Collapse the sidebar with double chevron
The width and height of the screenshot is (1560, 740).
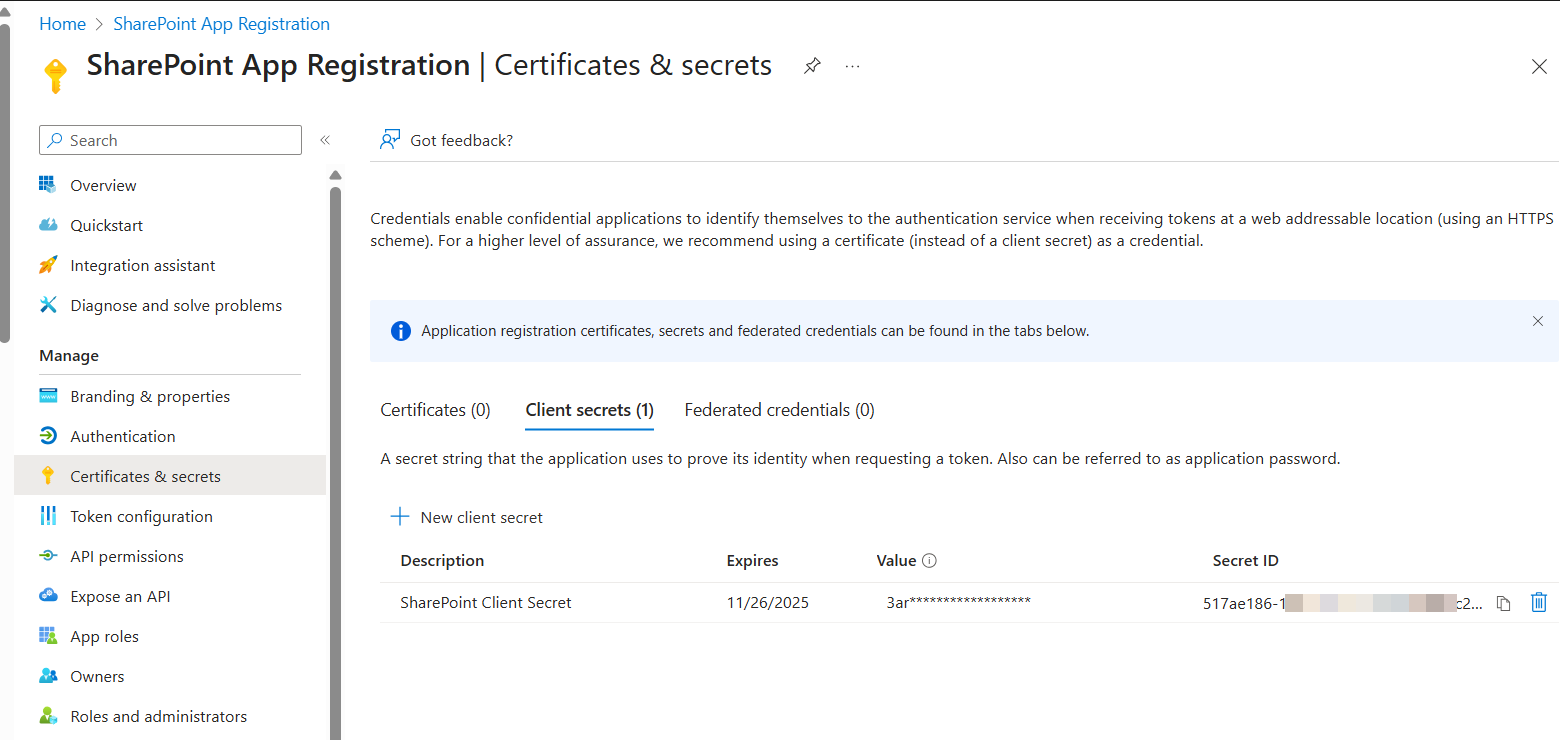pos(325,140)
